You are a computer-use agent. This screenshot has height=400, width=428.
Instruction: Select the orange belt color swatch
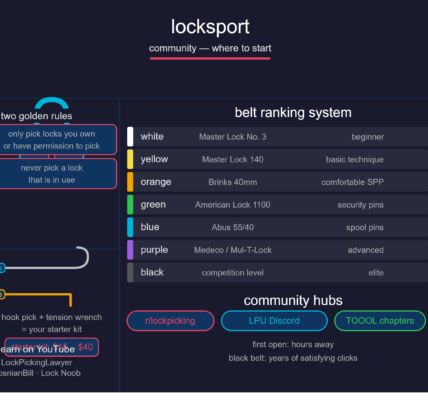tap(130, 182)
